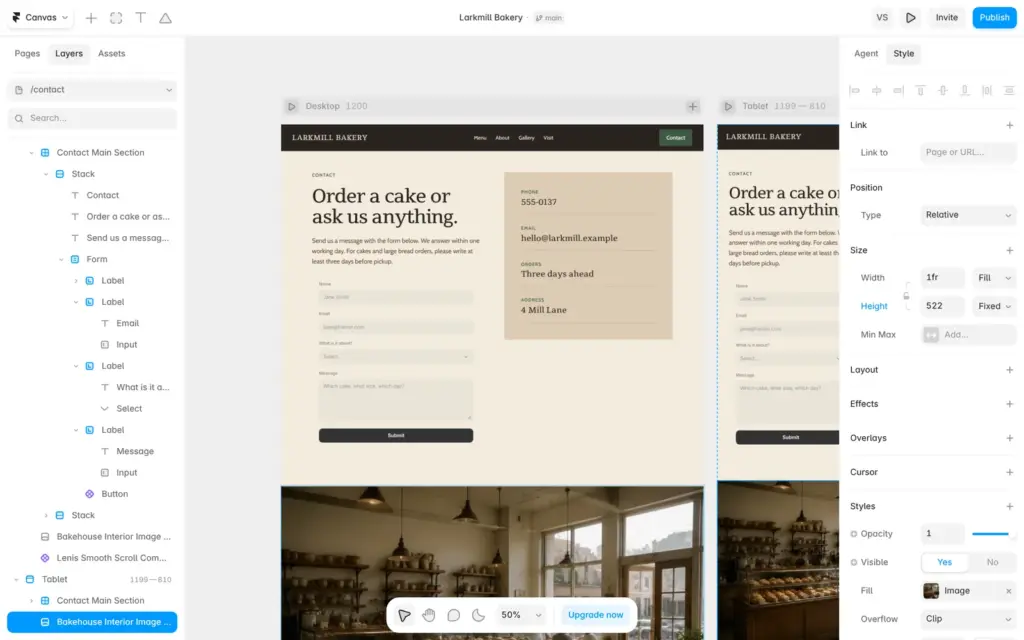The width and height of the screenshot is (1024, 640).
Task: Select the comment tool icon
Action: [x=453, y=615]
